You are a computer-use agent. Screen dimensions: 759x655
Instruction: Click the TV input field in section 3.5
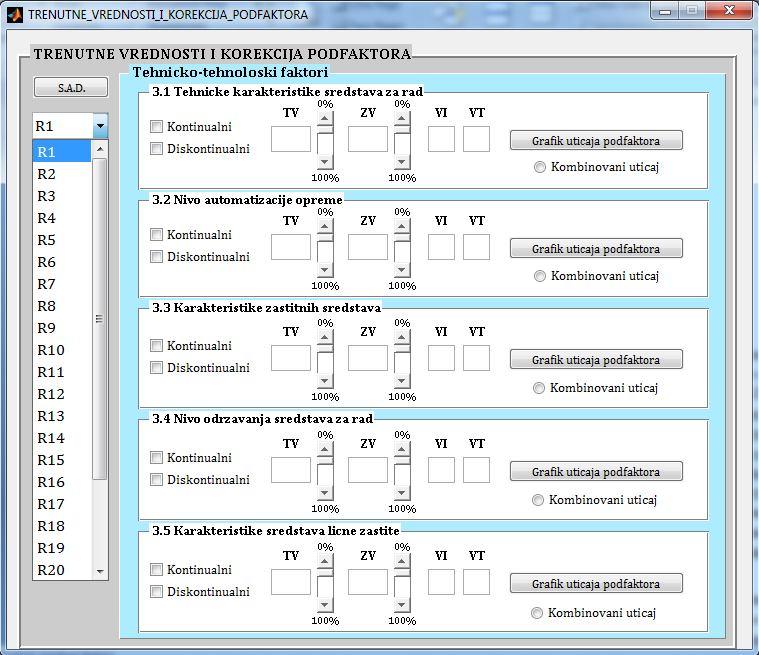(x=291, y=582)
